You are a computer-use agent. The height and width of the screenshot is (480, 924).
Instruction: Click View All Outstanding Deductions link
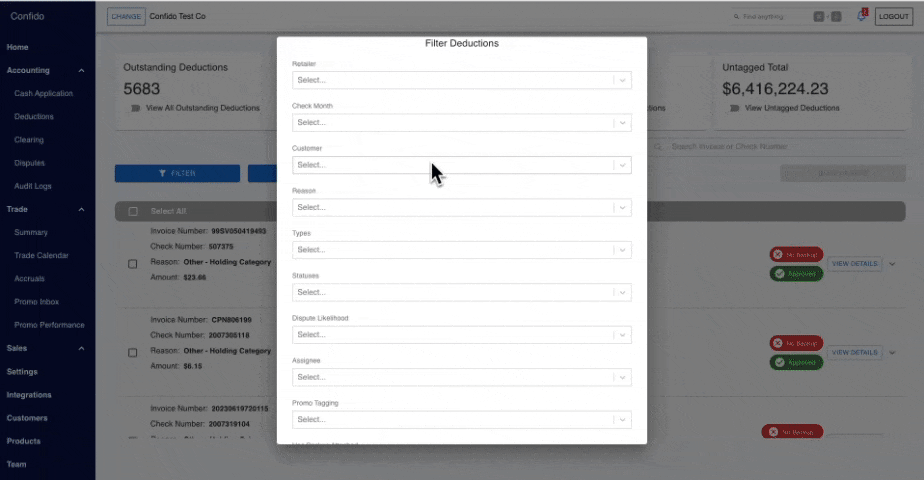(x=203, y=108)
